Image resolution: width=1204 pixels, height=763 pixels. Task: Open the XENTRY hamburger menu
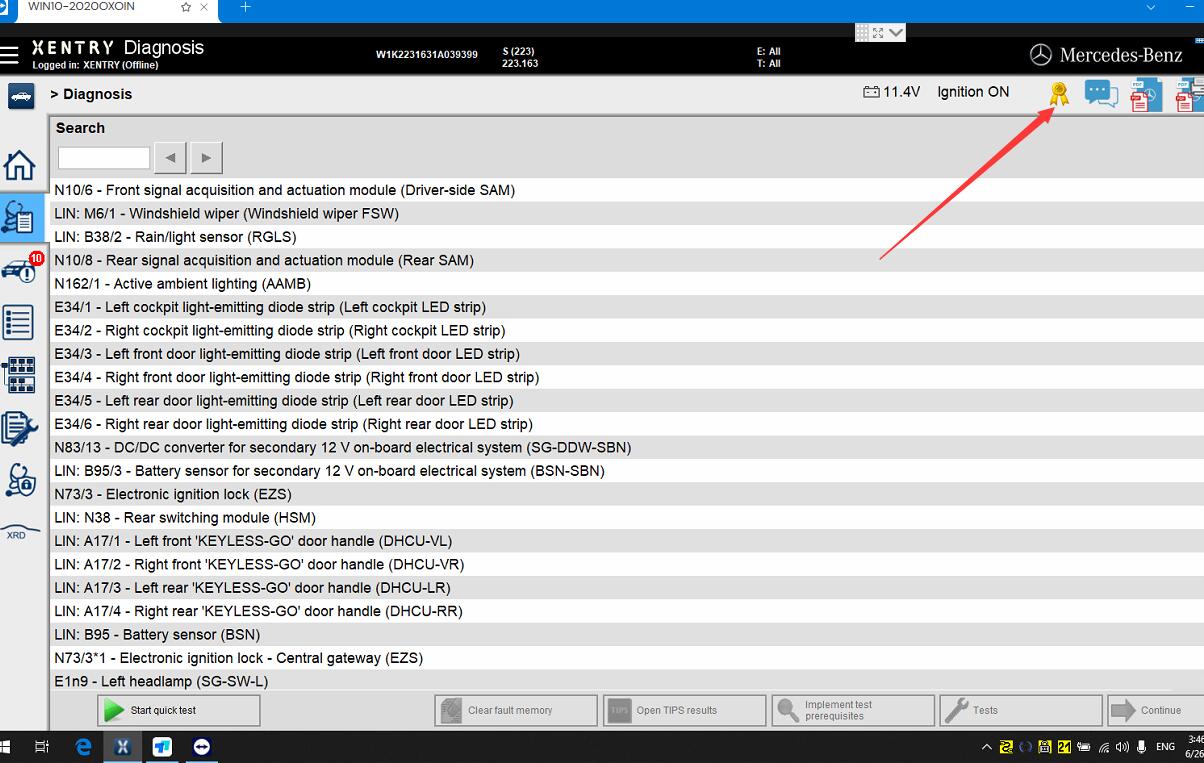9,54
